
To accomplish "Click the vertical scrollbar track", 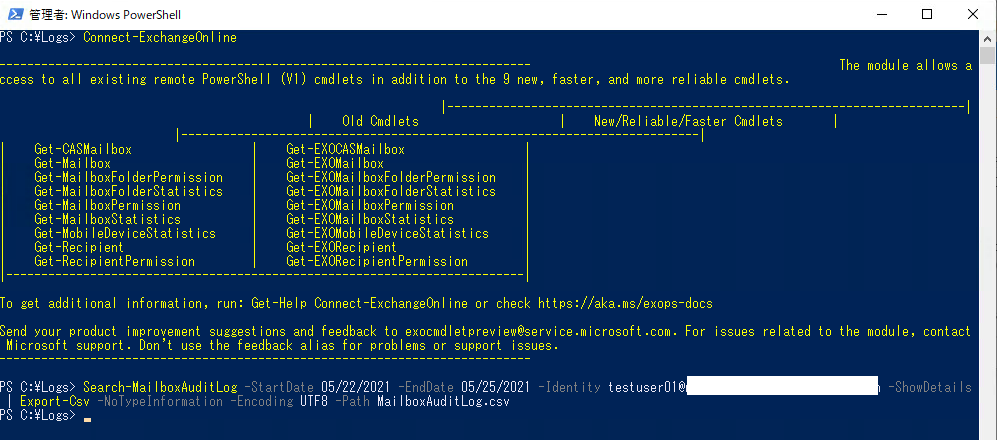I will (x=988, y=250).
